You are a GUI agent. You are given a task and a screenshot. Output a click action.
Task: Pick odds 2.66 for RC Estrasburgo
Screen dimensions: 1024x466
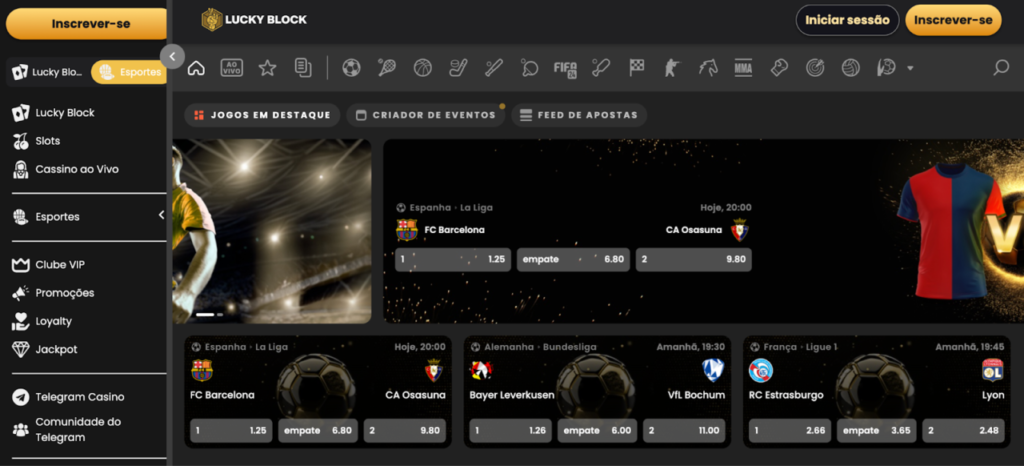790,431
